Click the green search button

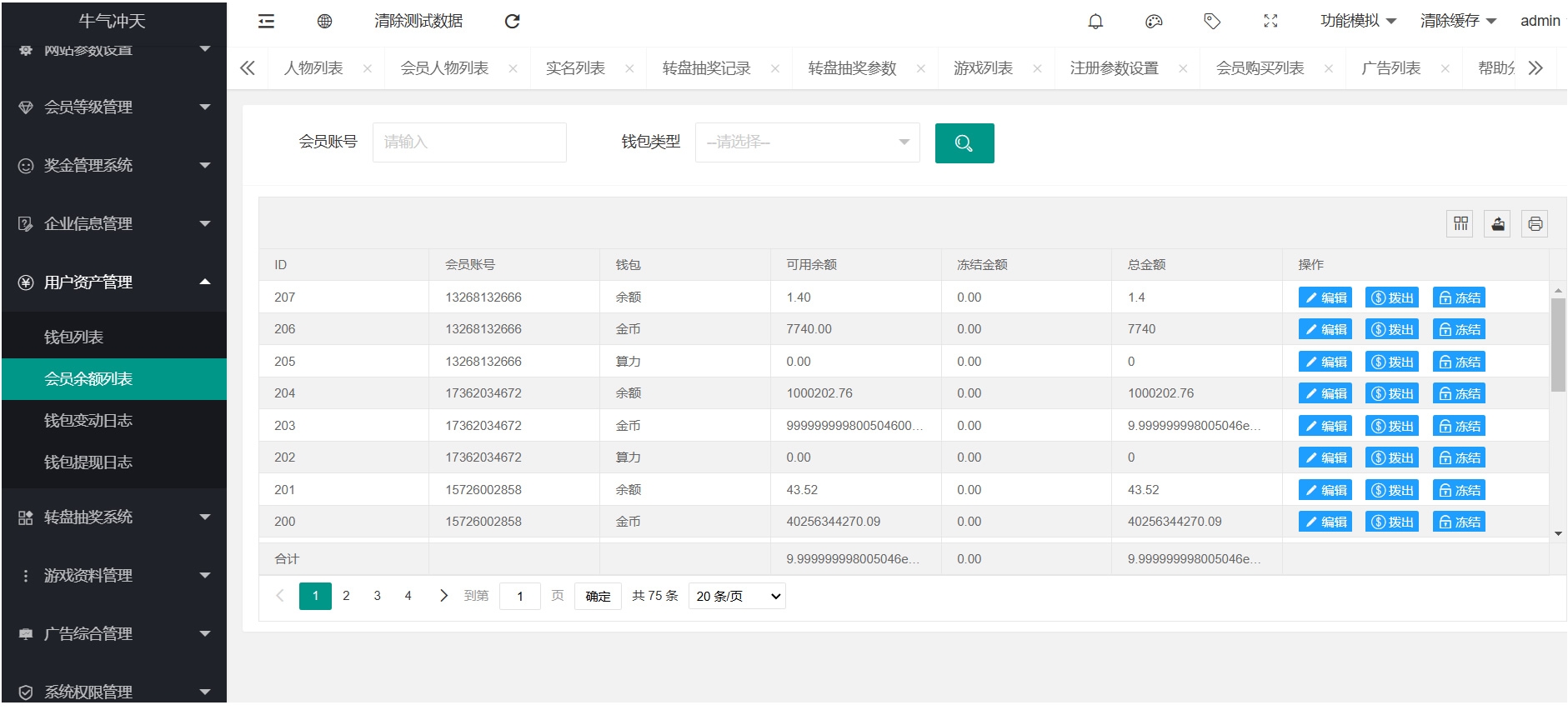coord(964,143)
